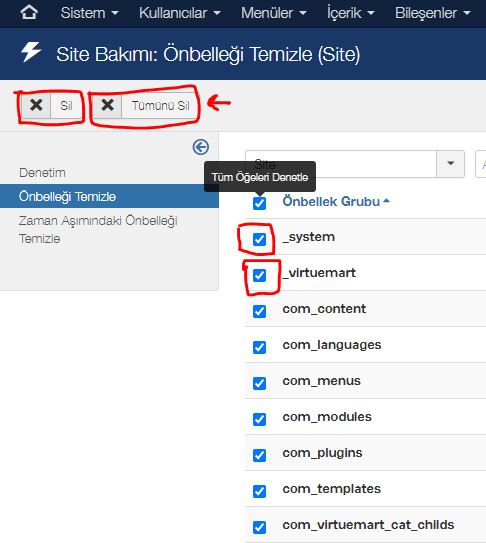Collapse sidebar with the circled left arrow
The width and height of the screenshot is (486, 543).
pyautogui.click(x=201, y=147)
